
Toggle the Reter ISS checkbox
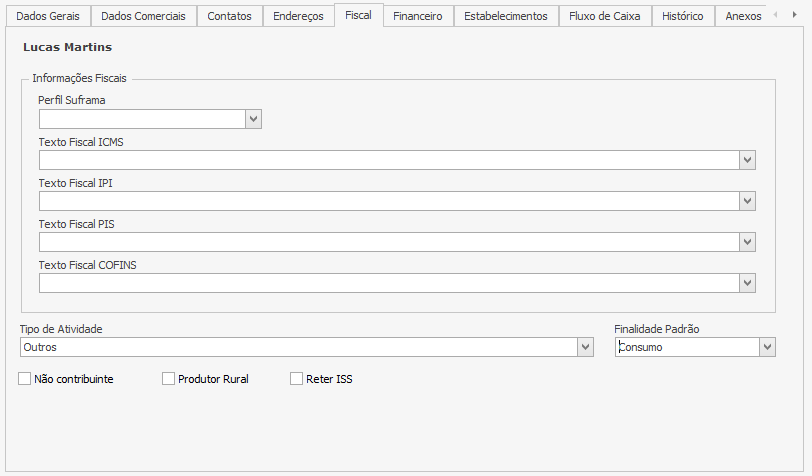(x=296, y=379)
